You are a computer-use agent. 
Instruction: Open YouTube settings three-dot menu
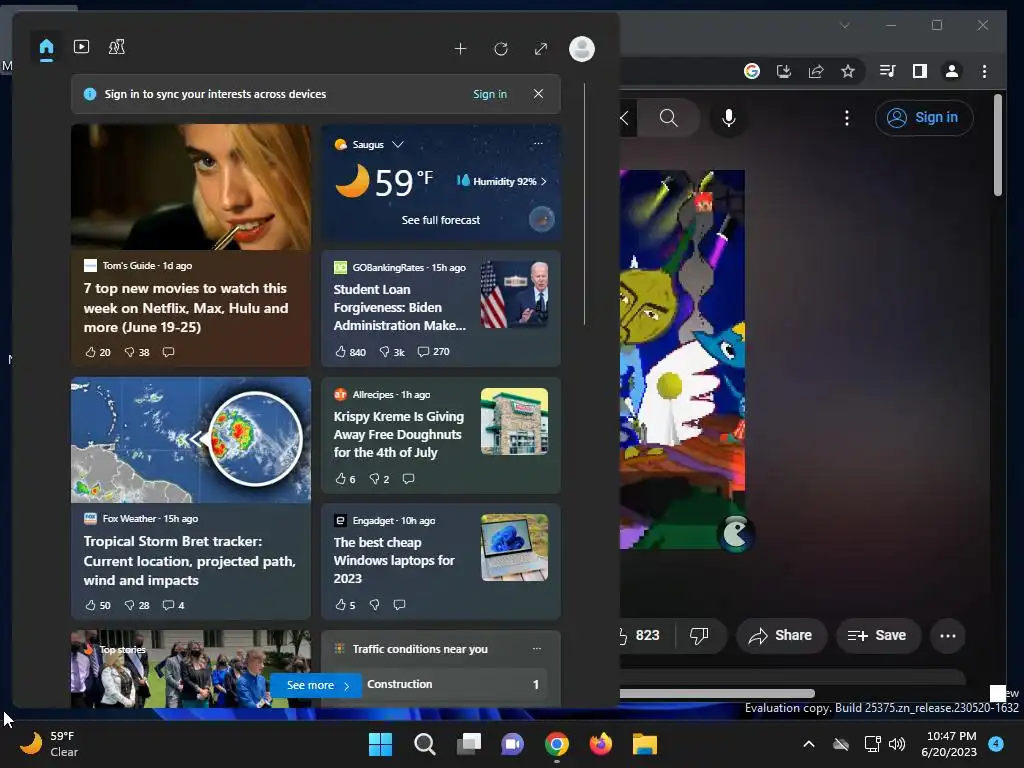[x=847, y=118]
